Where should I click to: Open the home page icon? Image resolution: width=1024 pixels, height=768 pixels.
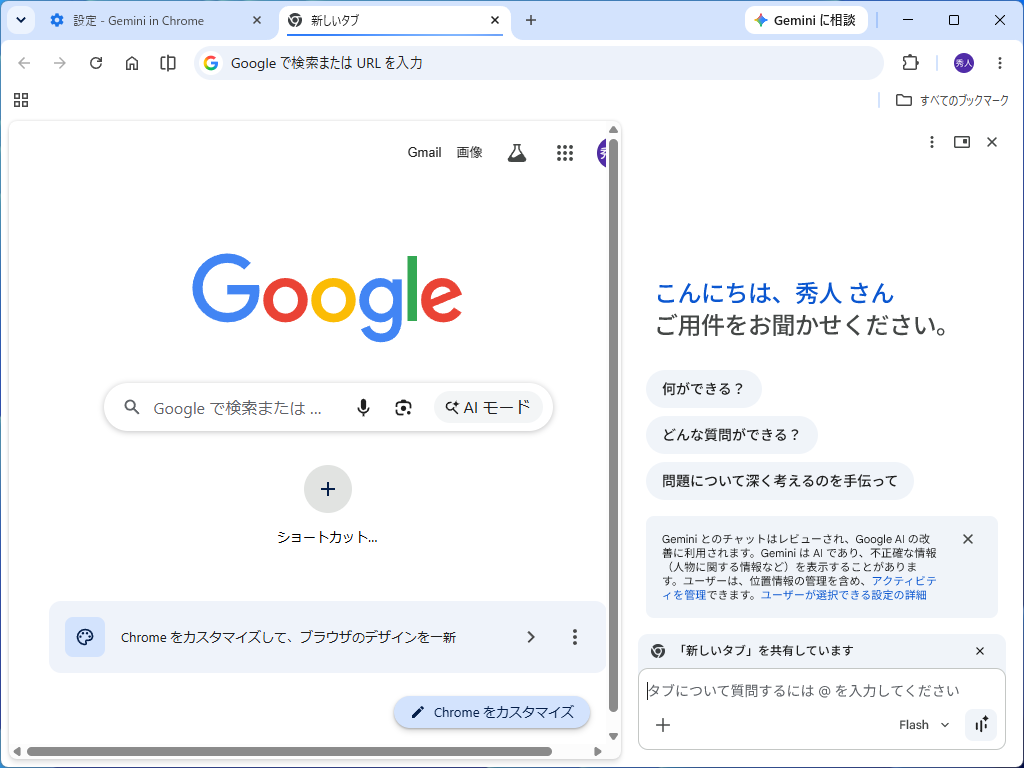(x=132, y=63)
